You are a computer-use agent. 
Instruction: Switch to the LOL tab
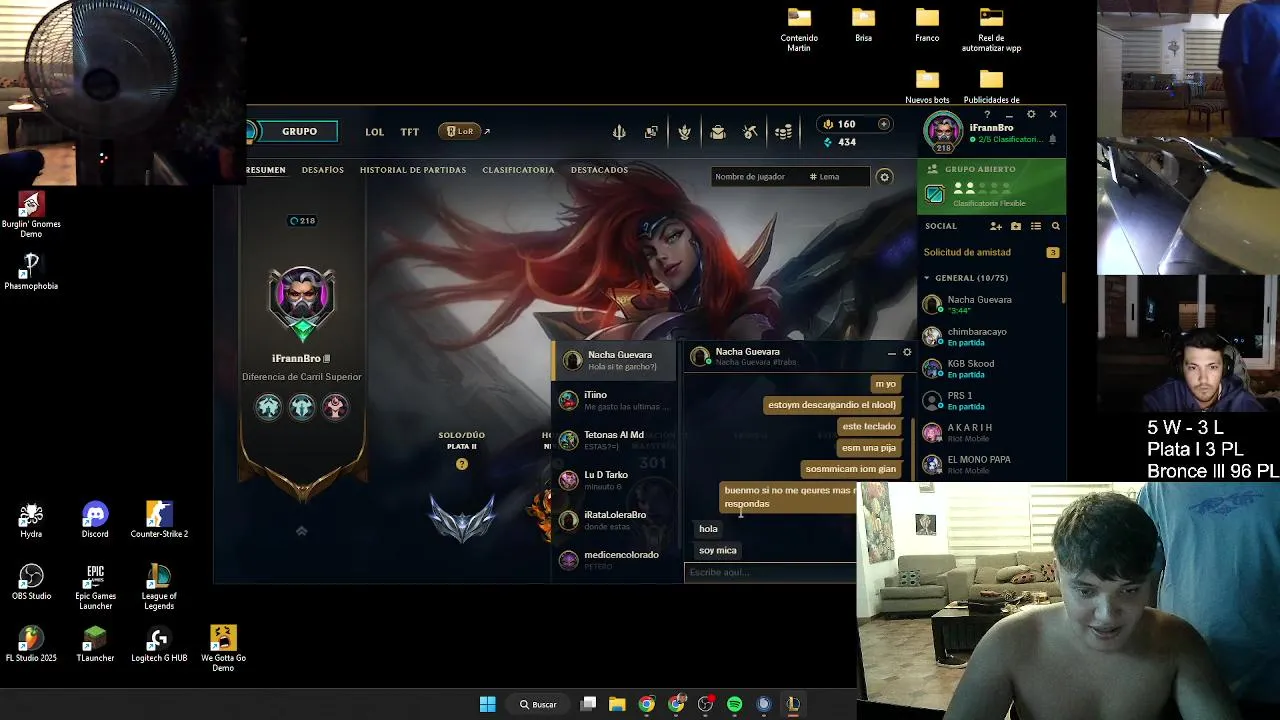(x=374, y=132)
